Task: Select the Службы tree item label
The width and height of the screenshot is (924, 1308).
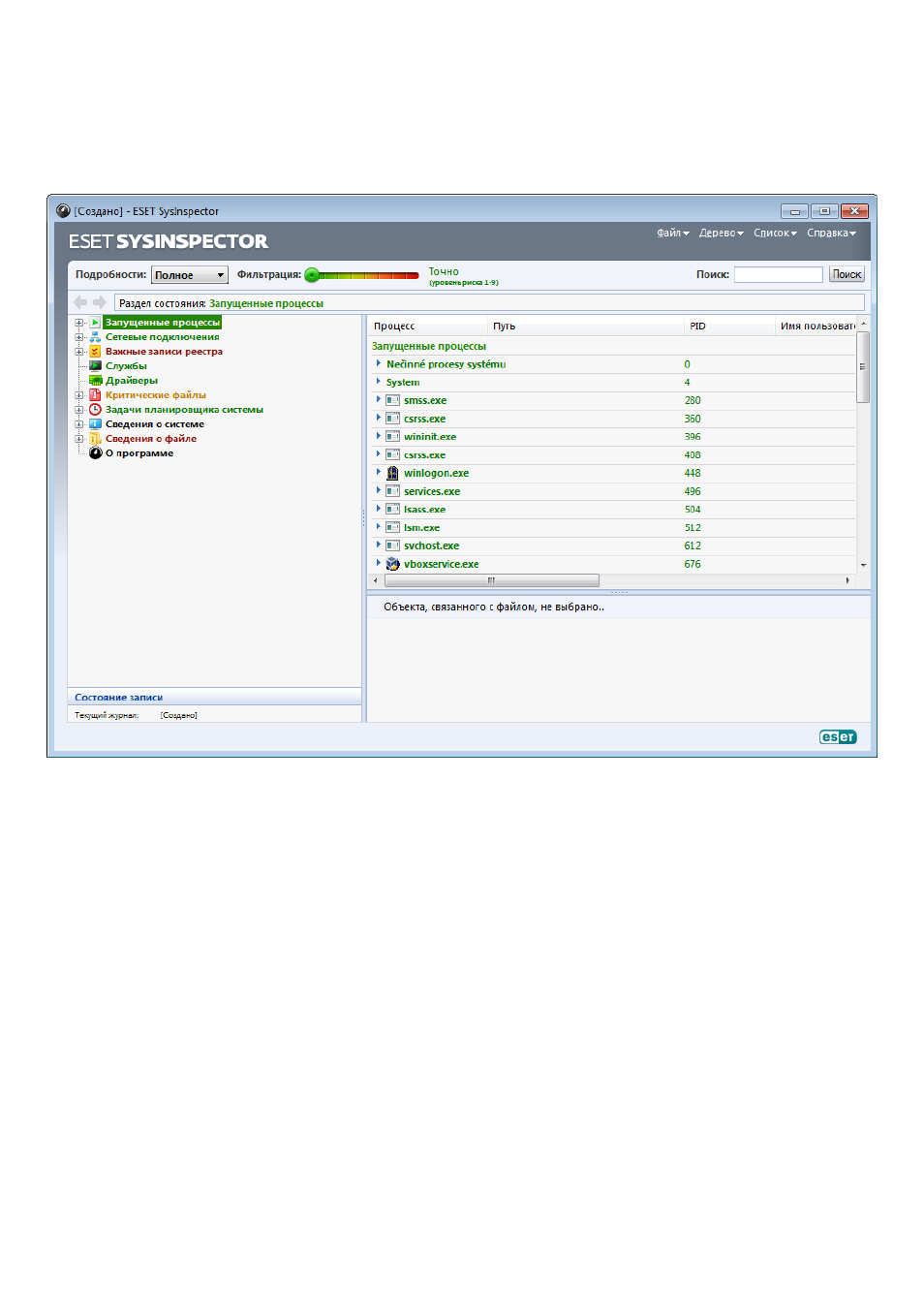Action: click(x=126, y=366)
